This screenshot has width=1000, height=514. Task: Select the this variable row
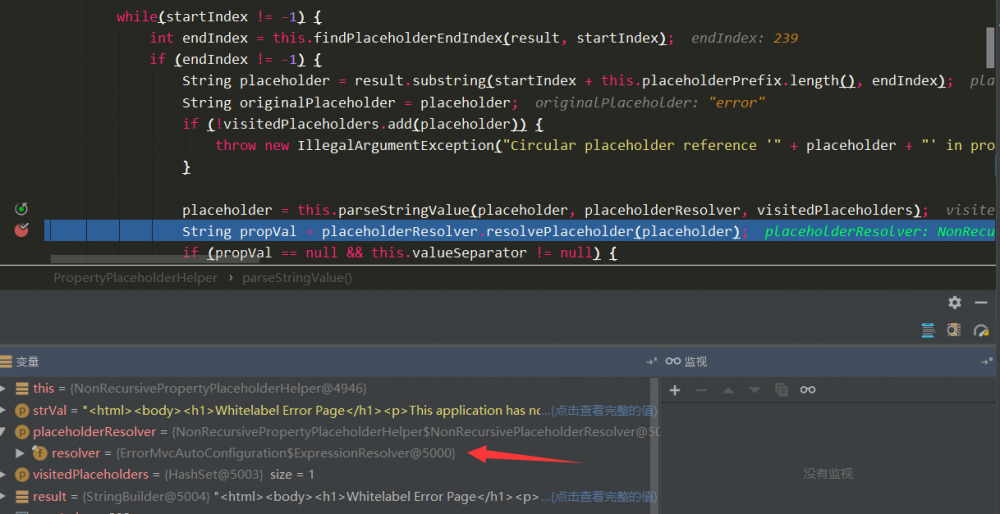329,388
